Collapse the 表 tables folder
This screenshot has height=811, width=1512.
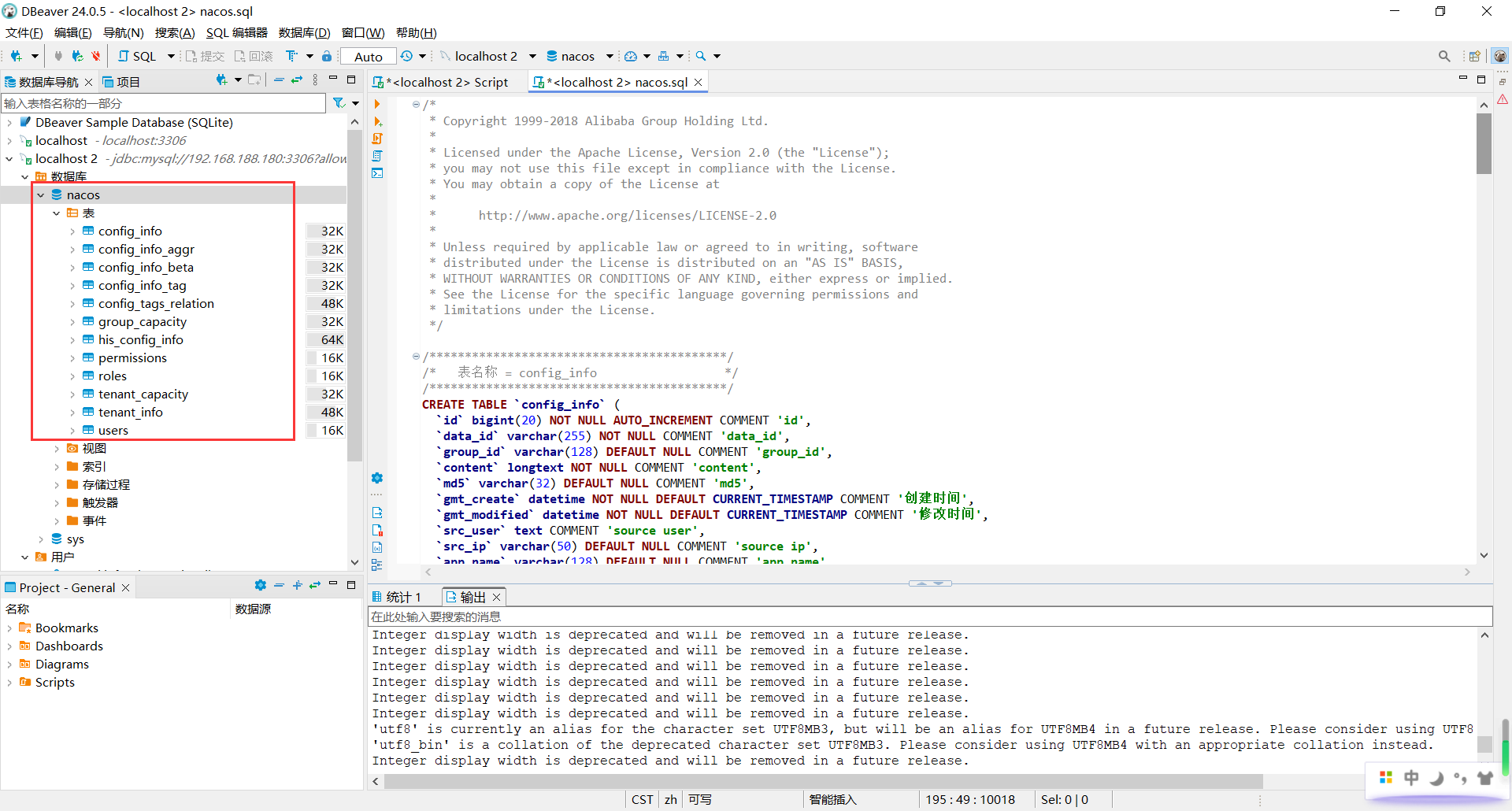57,213
